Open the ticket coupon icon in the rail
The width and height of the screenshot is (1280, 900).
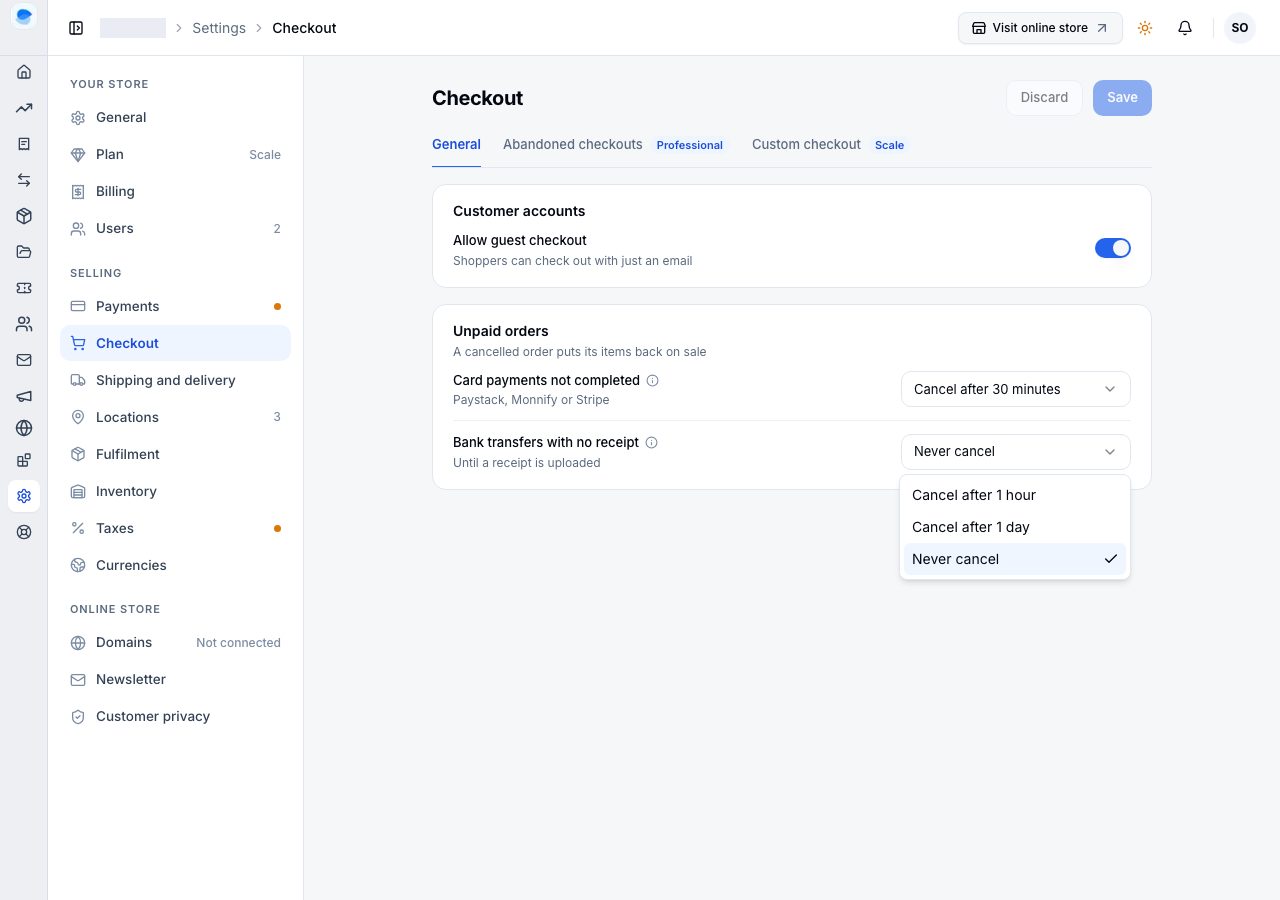point(24,288)
